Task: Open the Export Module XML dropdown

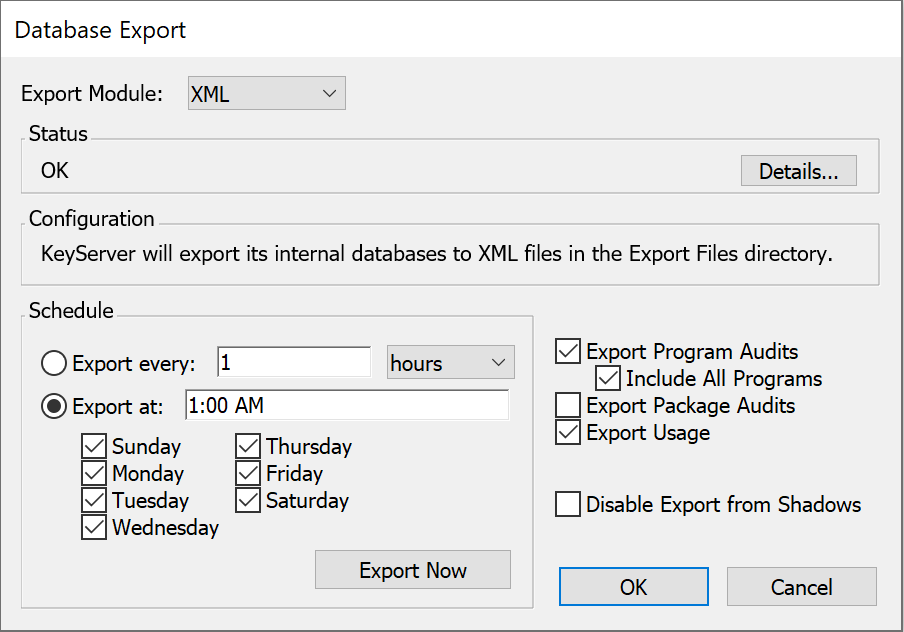Action: point(266,93)
